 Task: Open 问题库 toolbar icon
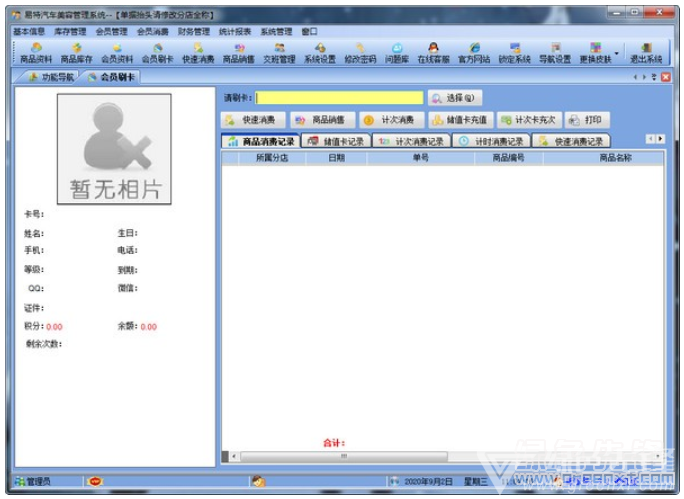coord(397,53)
